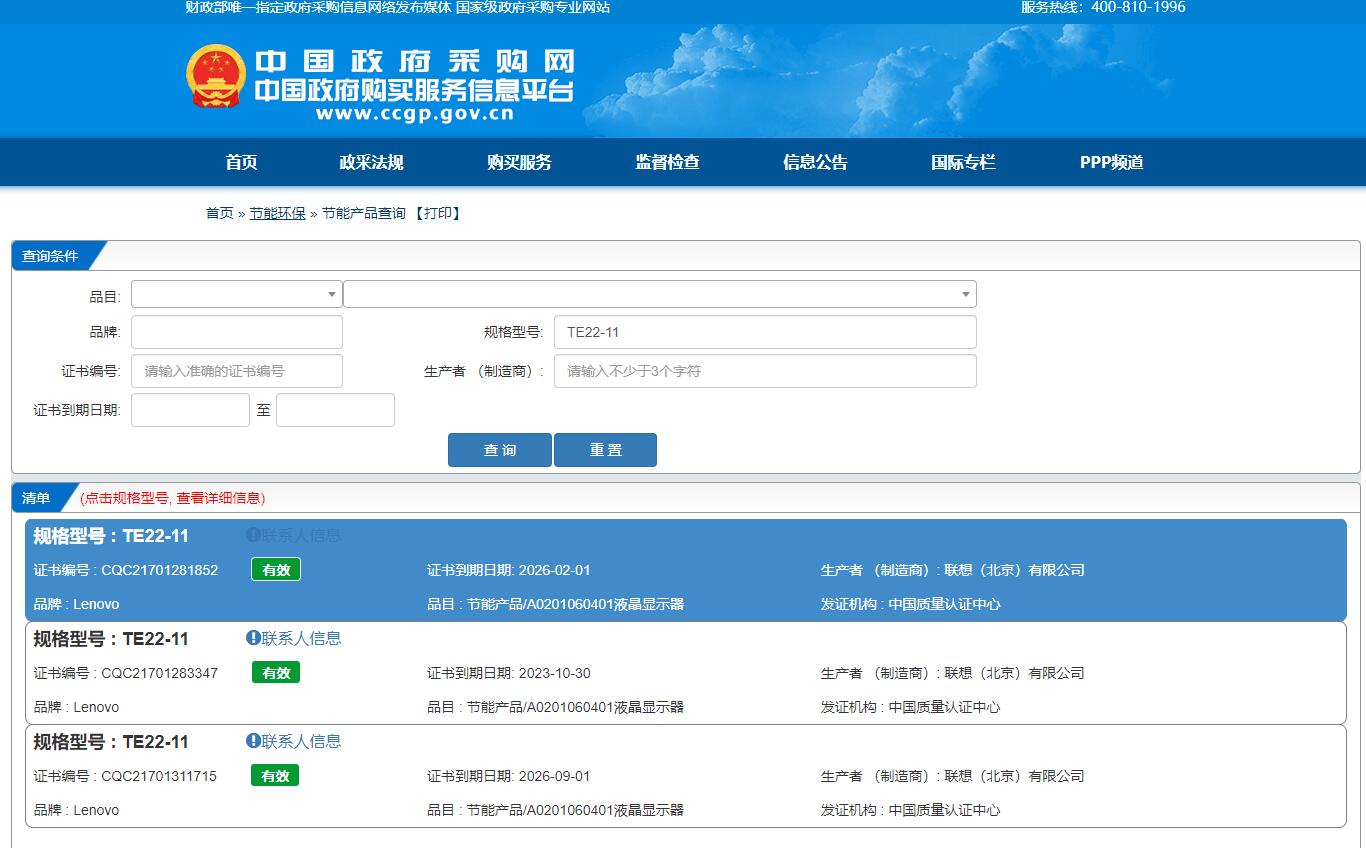Open 政采法规 navigation menu
This screenshot has width=1366, height=848.
click(371, 162)
